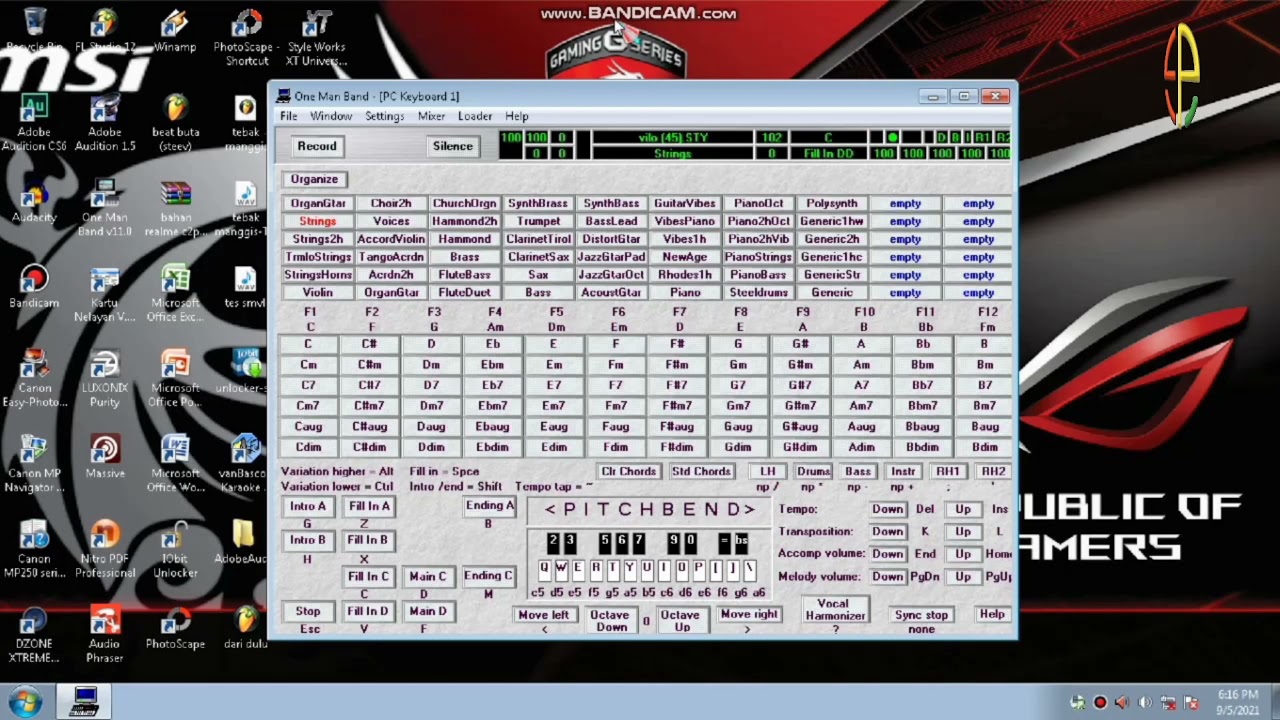Open Kartu Nelayan desktop file

point(105,293)
